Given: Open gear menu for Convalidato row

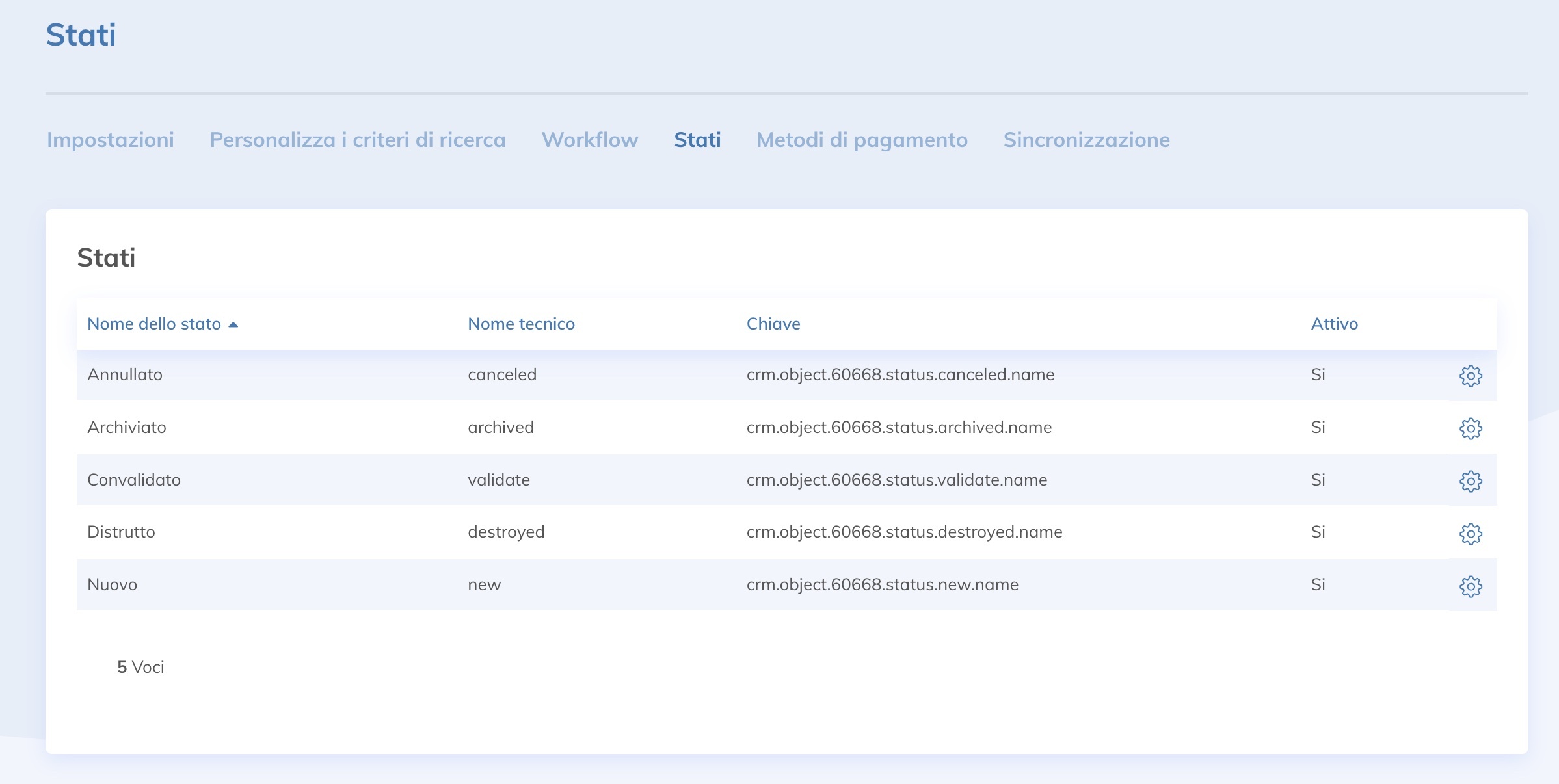Looking at the screenshot, I should point(1471,481).
